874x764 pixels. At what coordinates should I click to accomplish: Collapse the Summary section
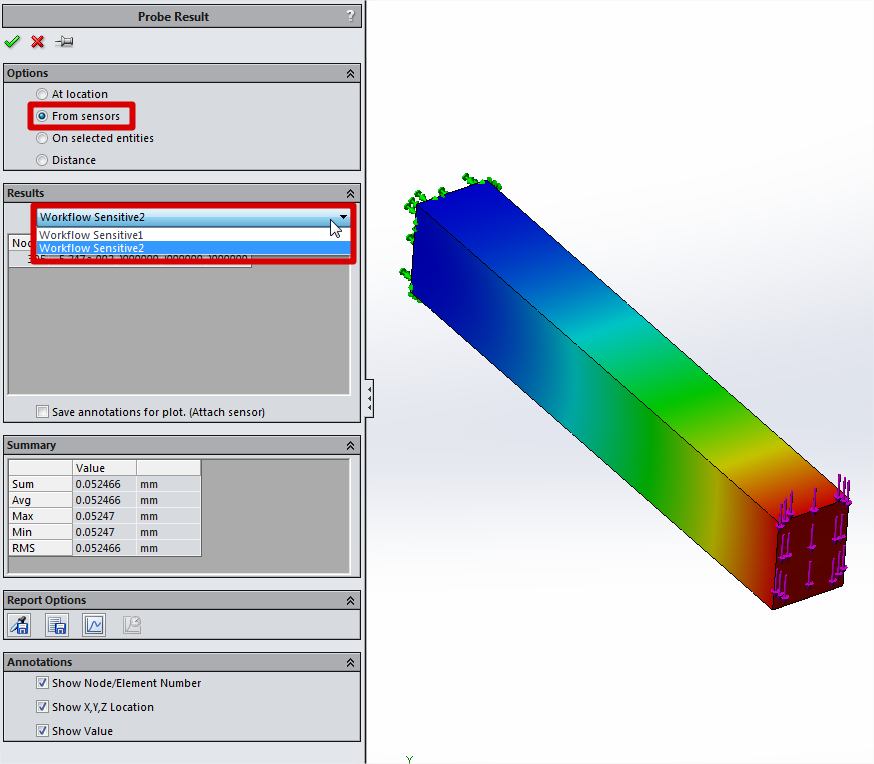350,446
